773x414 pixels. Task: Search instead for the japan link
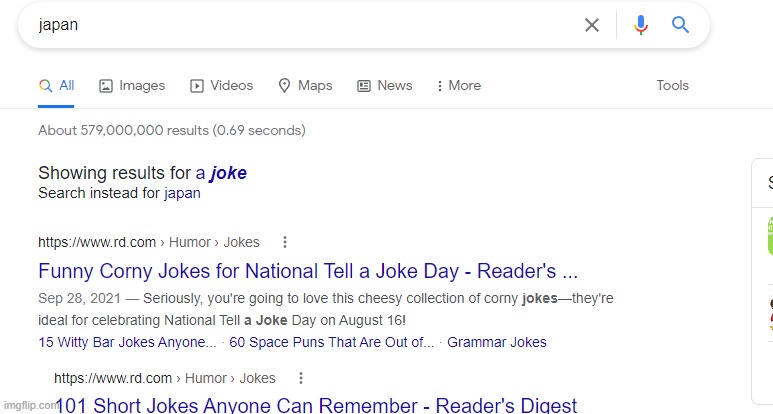point(182,193)
